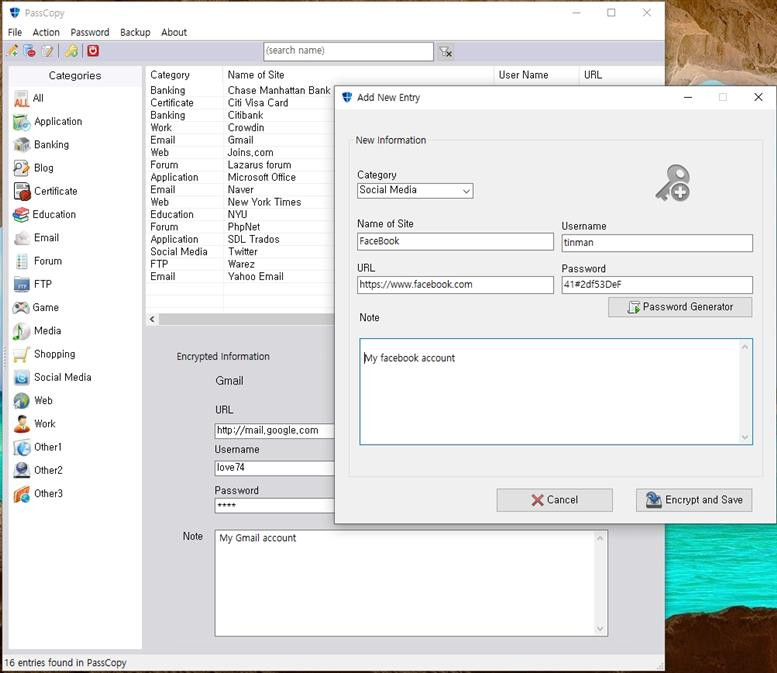
Task: Open the Password menu
Action: 90,32
